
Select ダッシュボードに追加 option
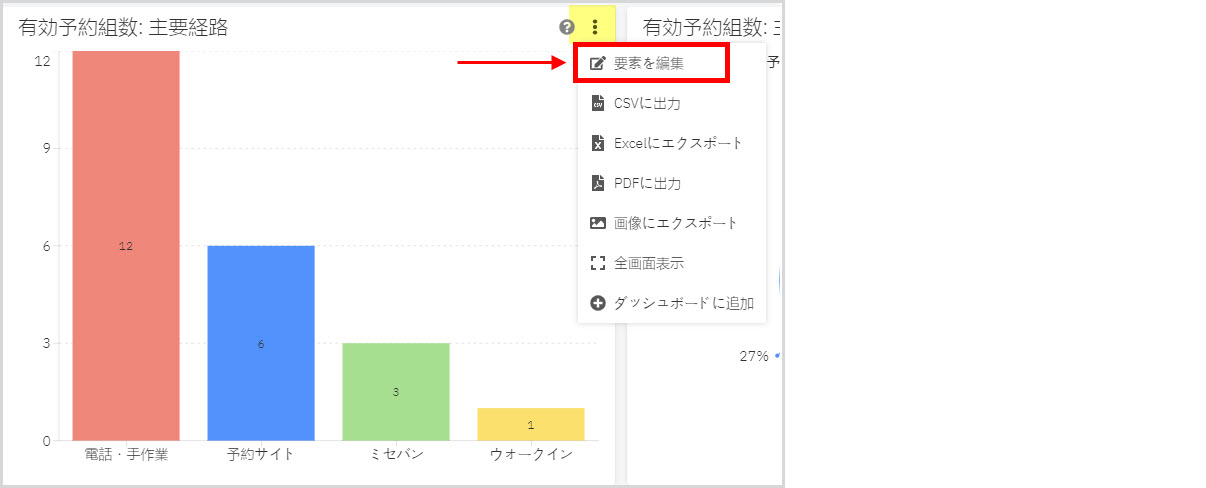(672, 303)
